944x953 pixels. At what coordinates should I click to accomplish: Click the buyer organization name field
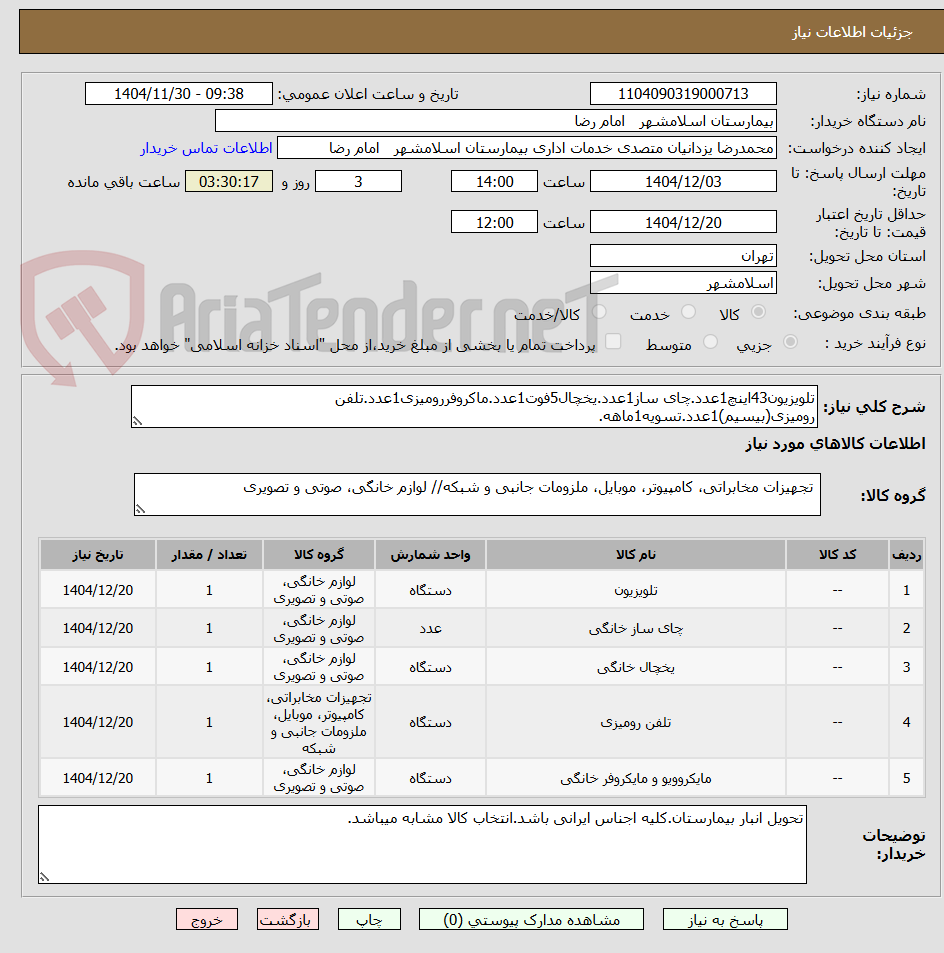pos(496,121)
